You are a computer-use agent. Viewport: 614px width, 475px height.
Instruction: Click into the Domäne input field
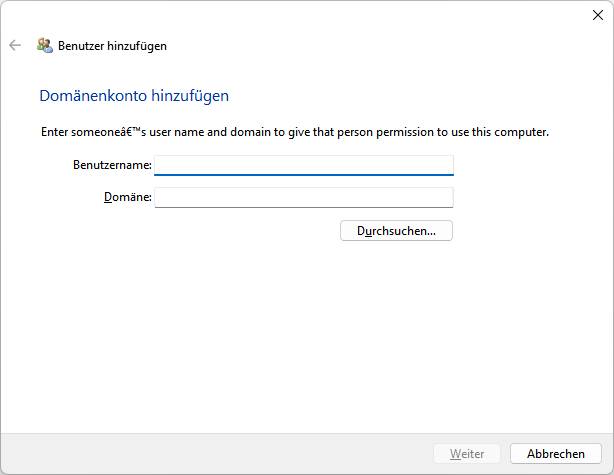click(x=304, y=197)
